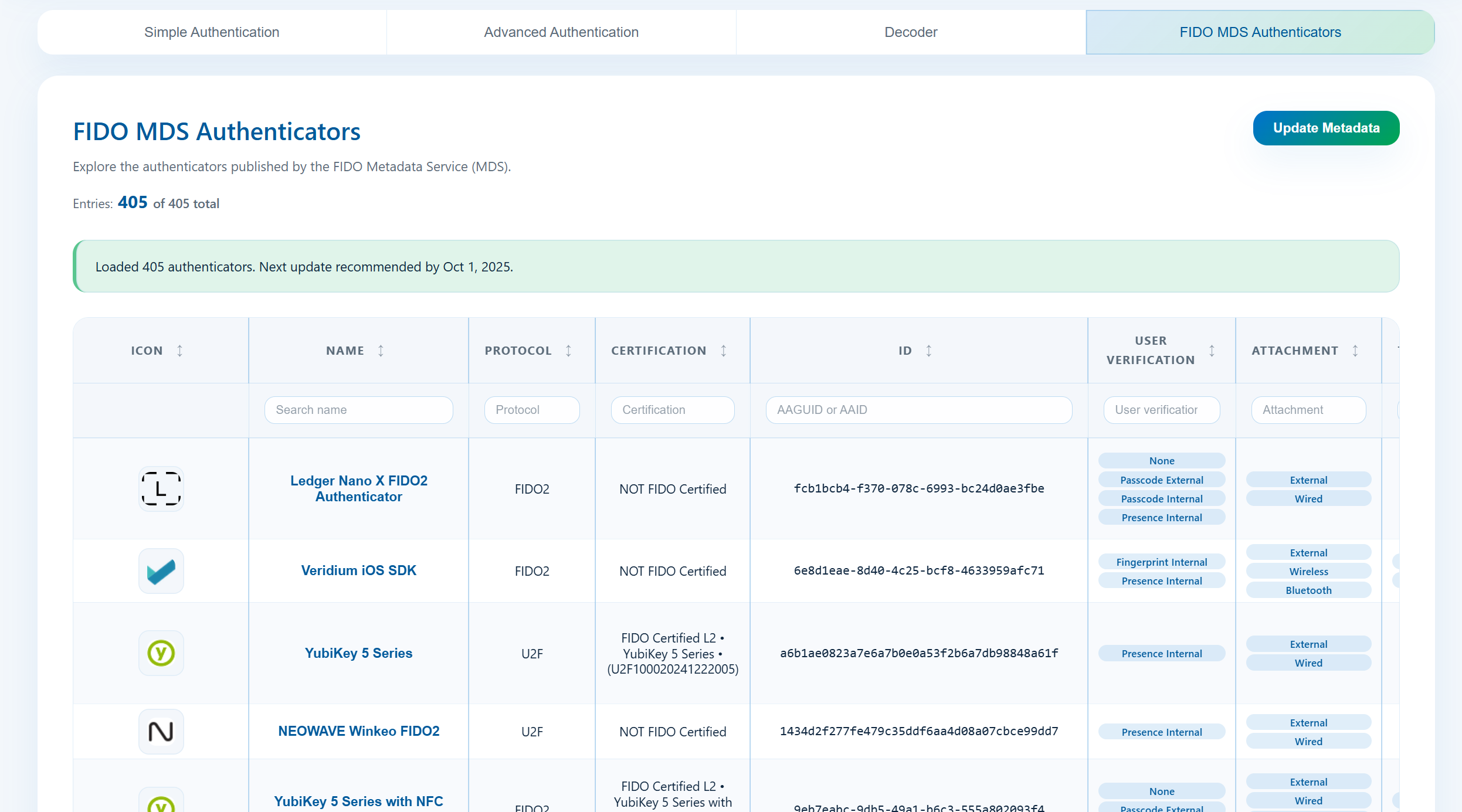Switch to Simple Authentication tab

212,32
